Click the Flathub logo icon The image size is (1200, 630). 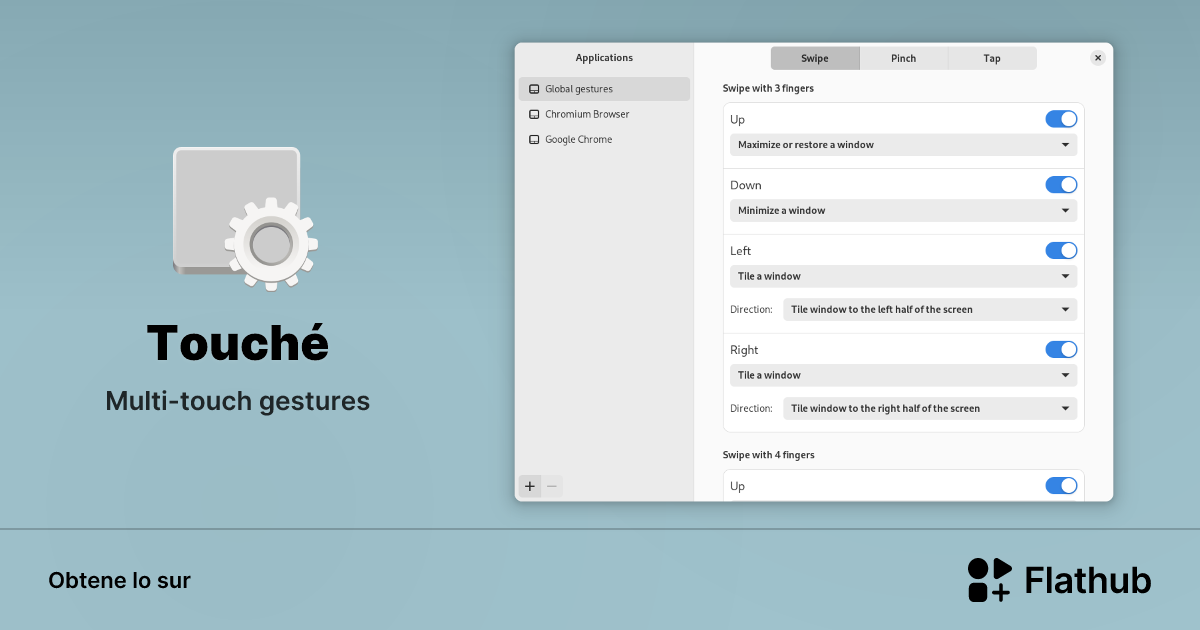[988, 579]
